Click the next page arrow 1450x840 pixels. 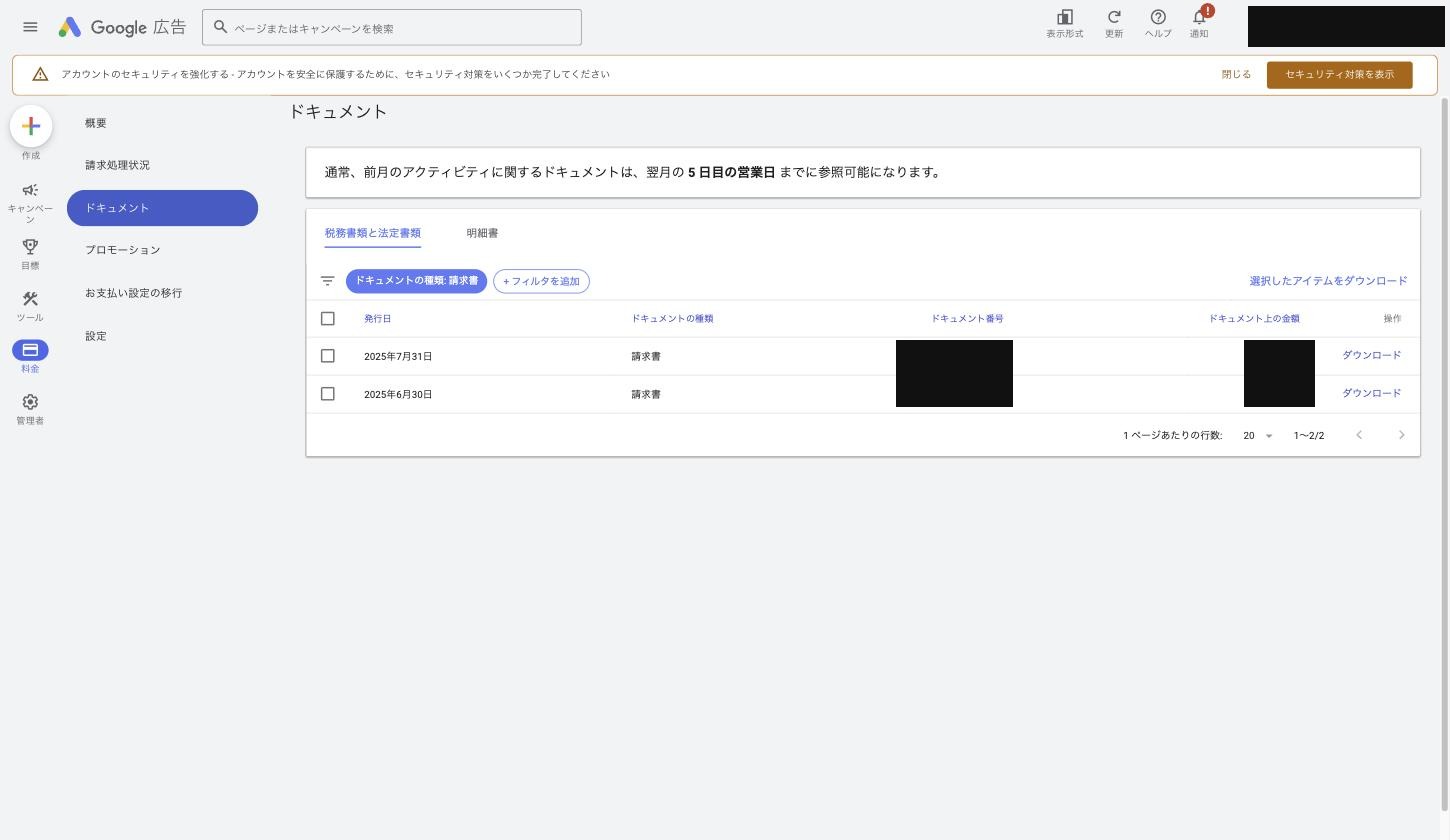(x=1401, y=435)
